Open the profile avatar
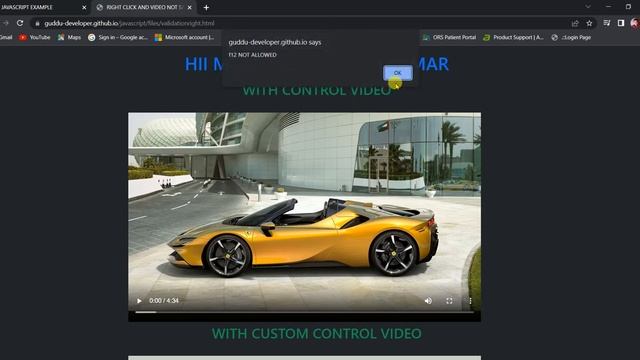This screenshot has height=360, width=640. coord(635,23)
